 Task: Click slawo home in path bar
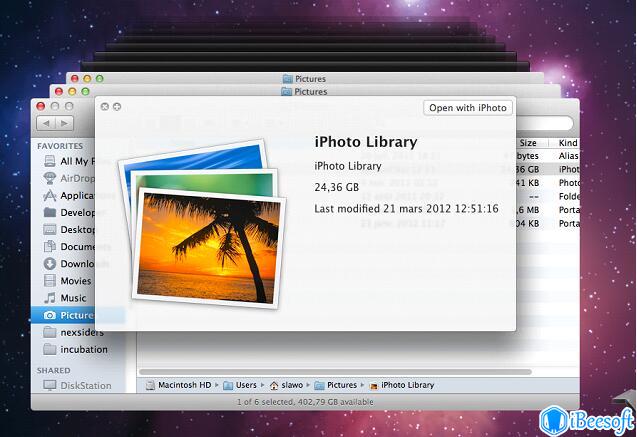(x=287, y=385)
